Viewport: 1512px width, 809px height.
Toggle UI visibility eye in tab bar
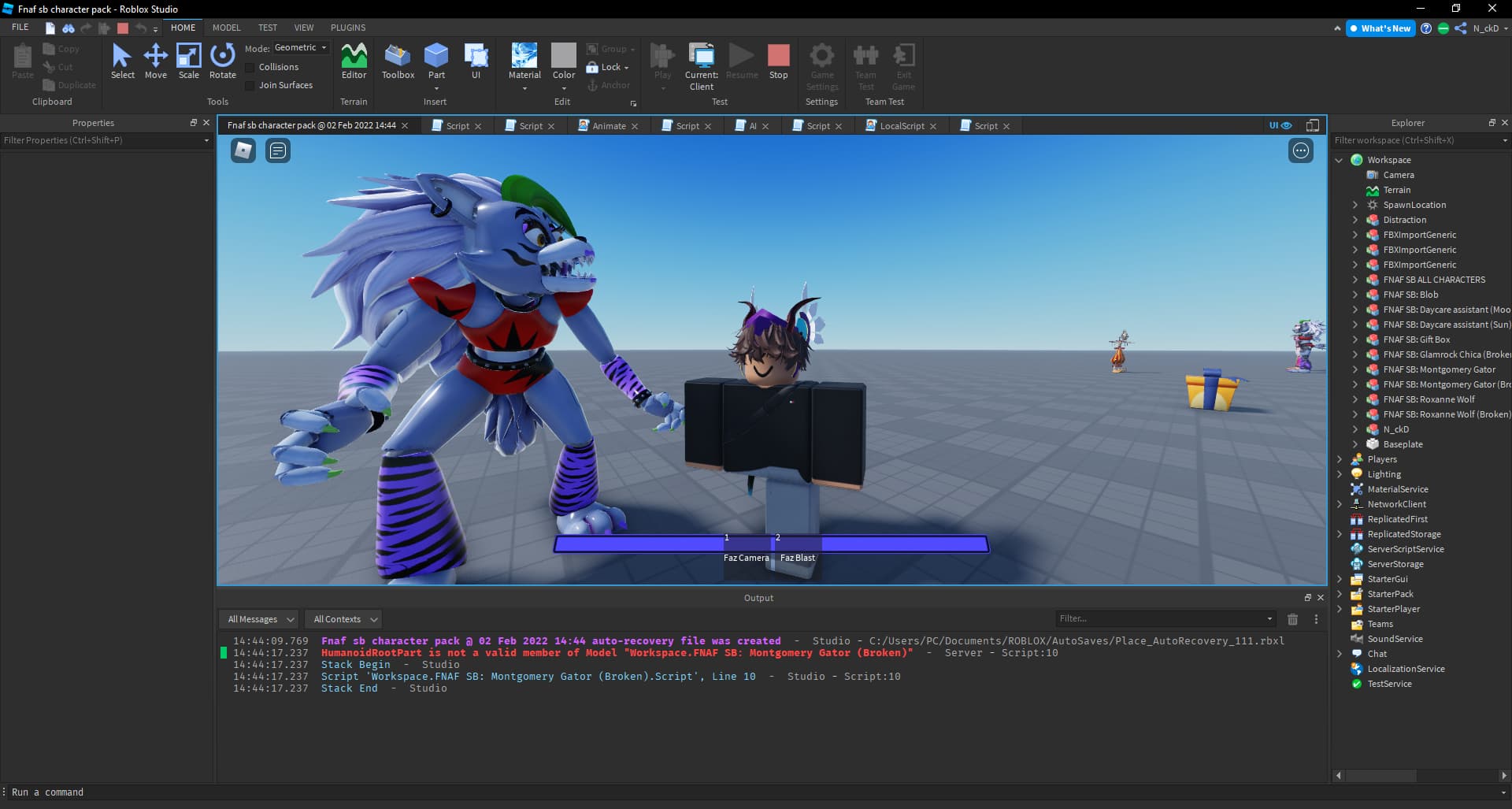coord(1280,125)
